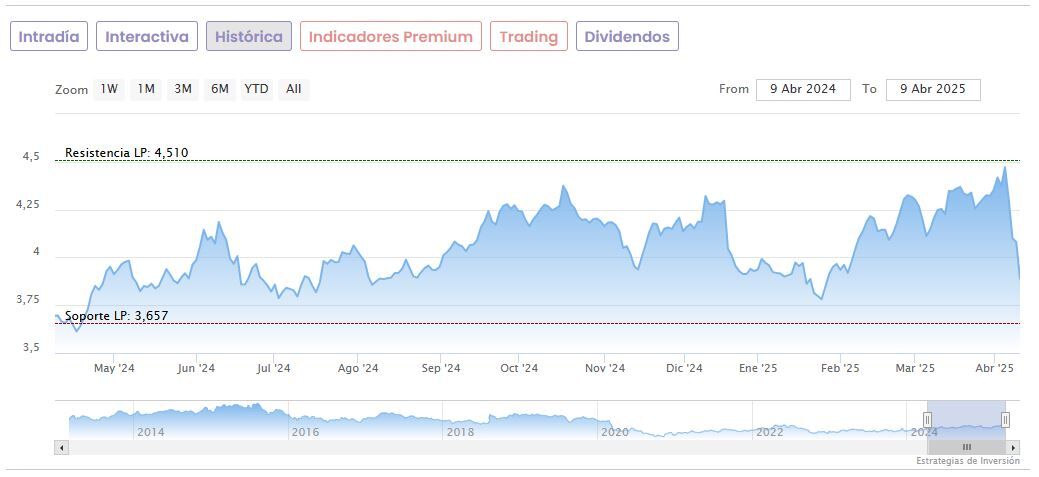This screenshot has width=1039, height=477.
Task: Open the Indicadores Premium tab
Action: click(x=390, y=37)
